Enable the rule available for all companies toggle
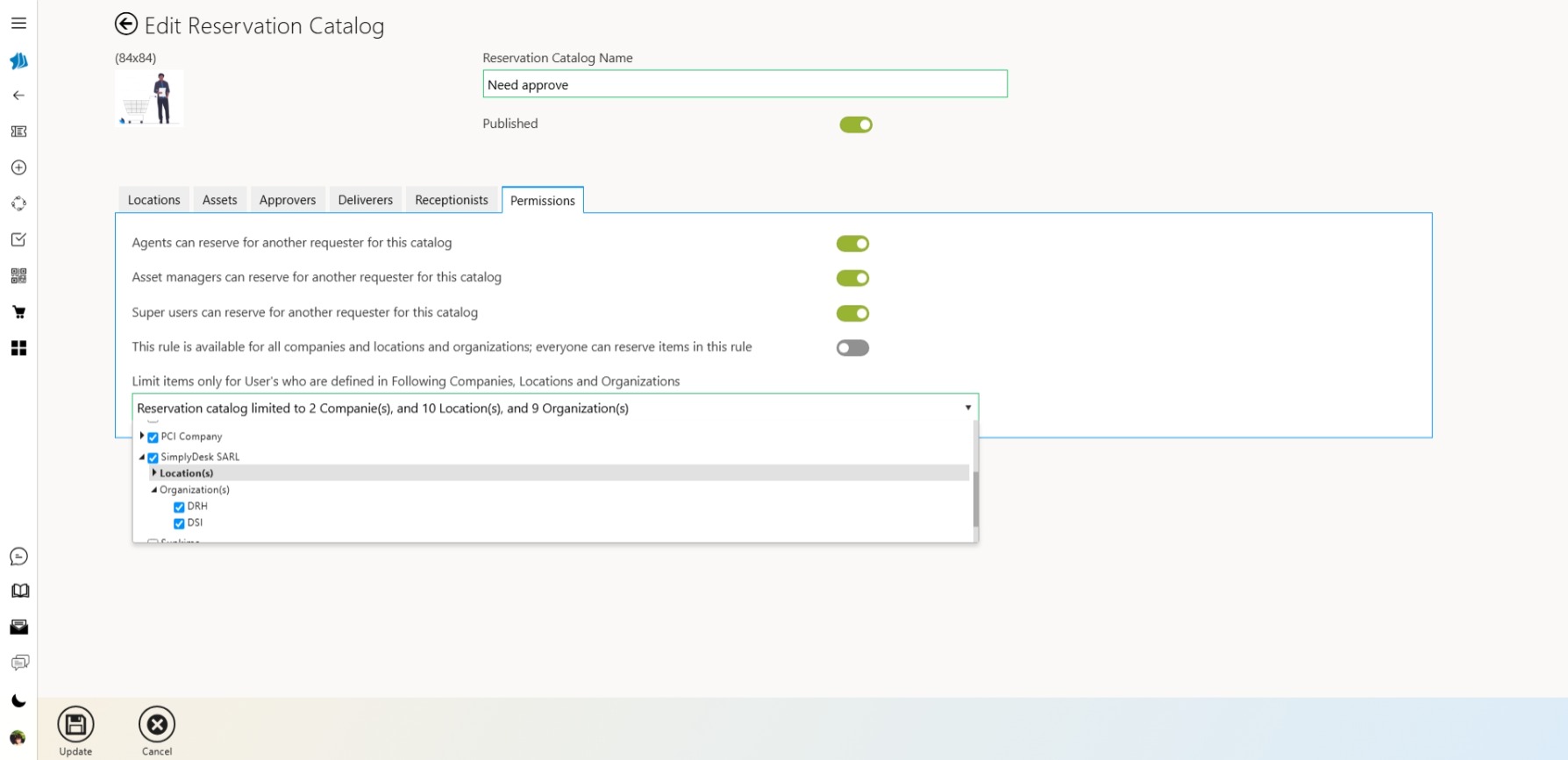This screenshot has width=1568, height=760. 852,348
